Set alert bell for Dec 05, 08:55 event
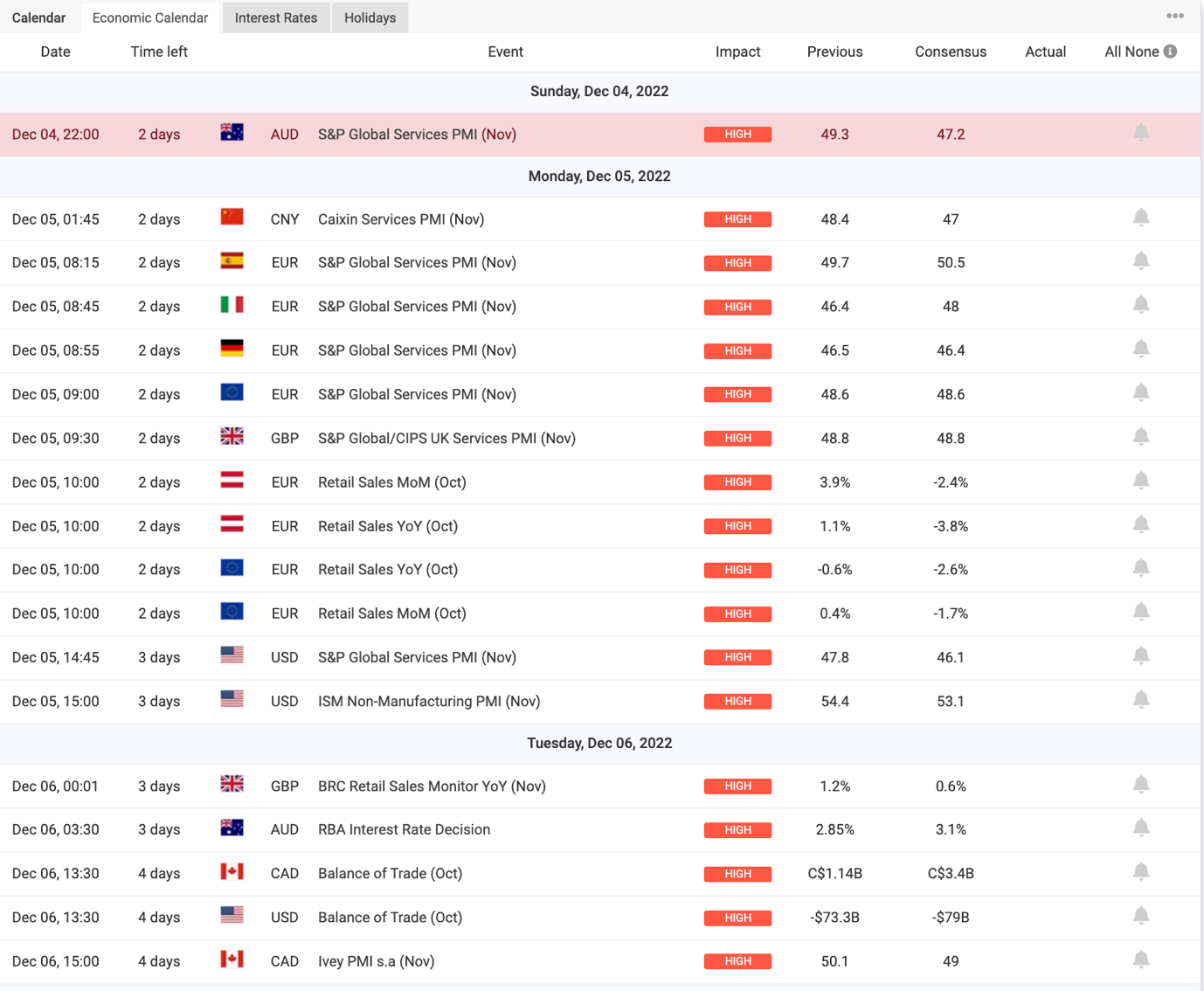 coord(1141,350)
